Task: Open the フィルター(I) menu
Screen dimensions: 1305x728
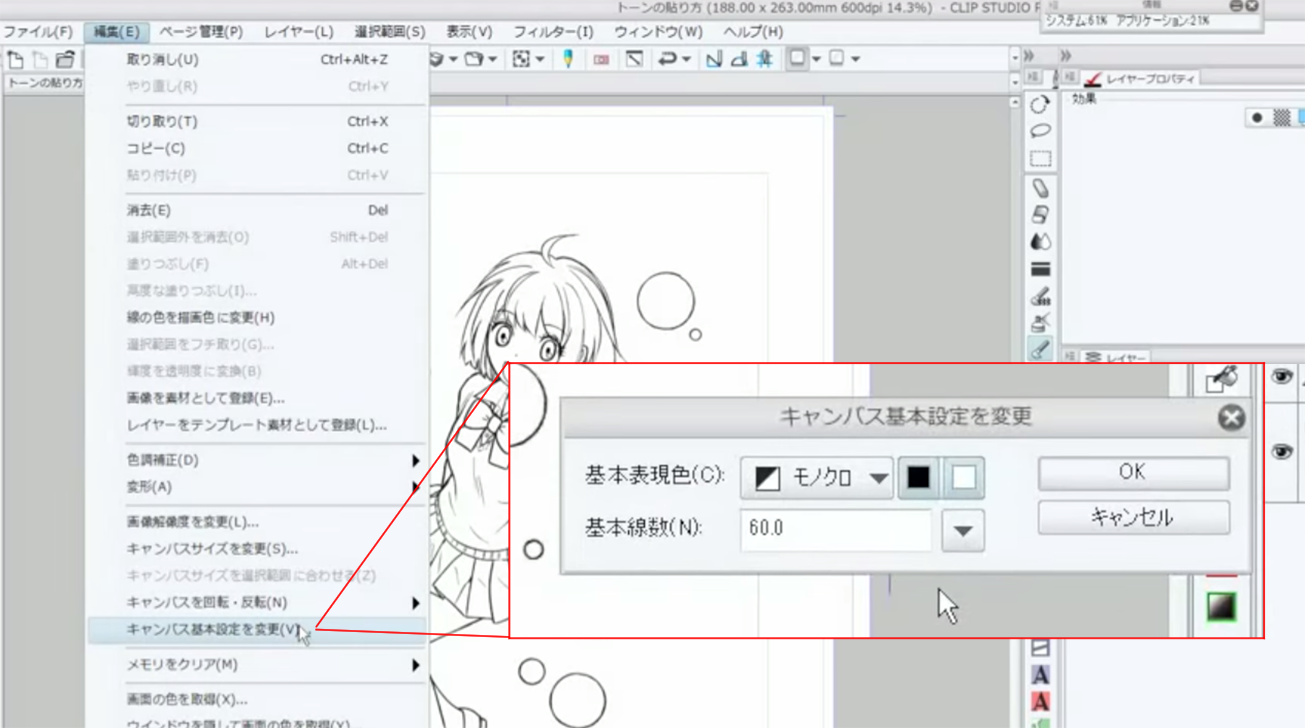Action: click(x=554, y=32)
